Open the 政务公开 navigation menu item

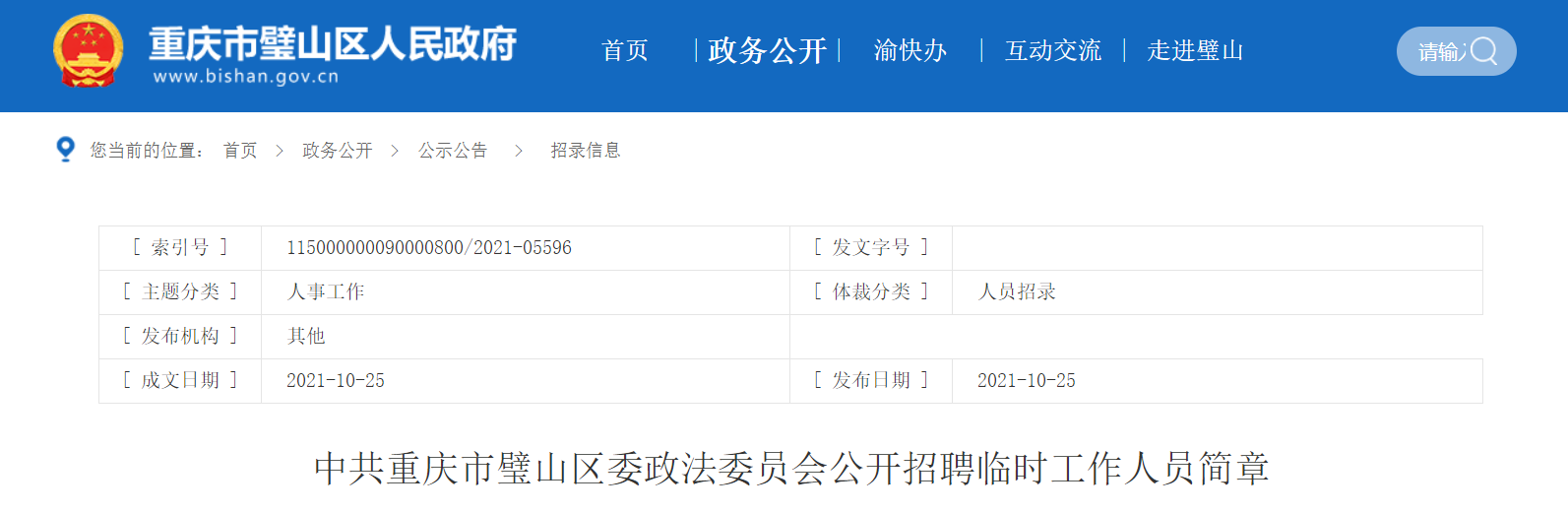pyautogui.click(x=767, y=50)
